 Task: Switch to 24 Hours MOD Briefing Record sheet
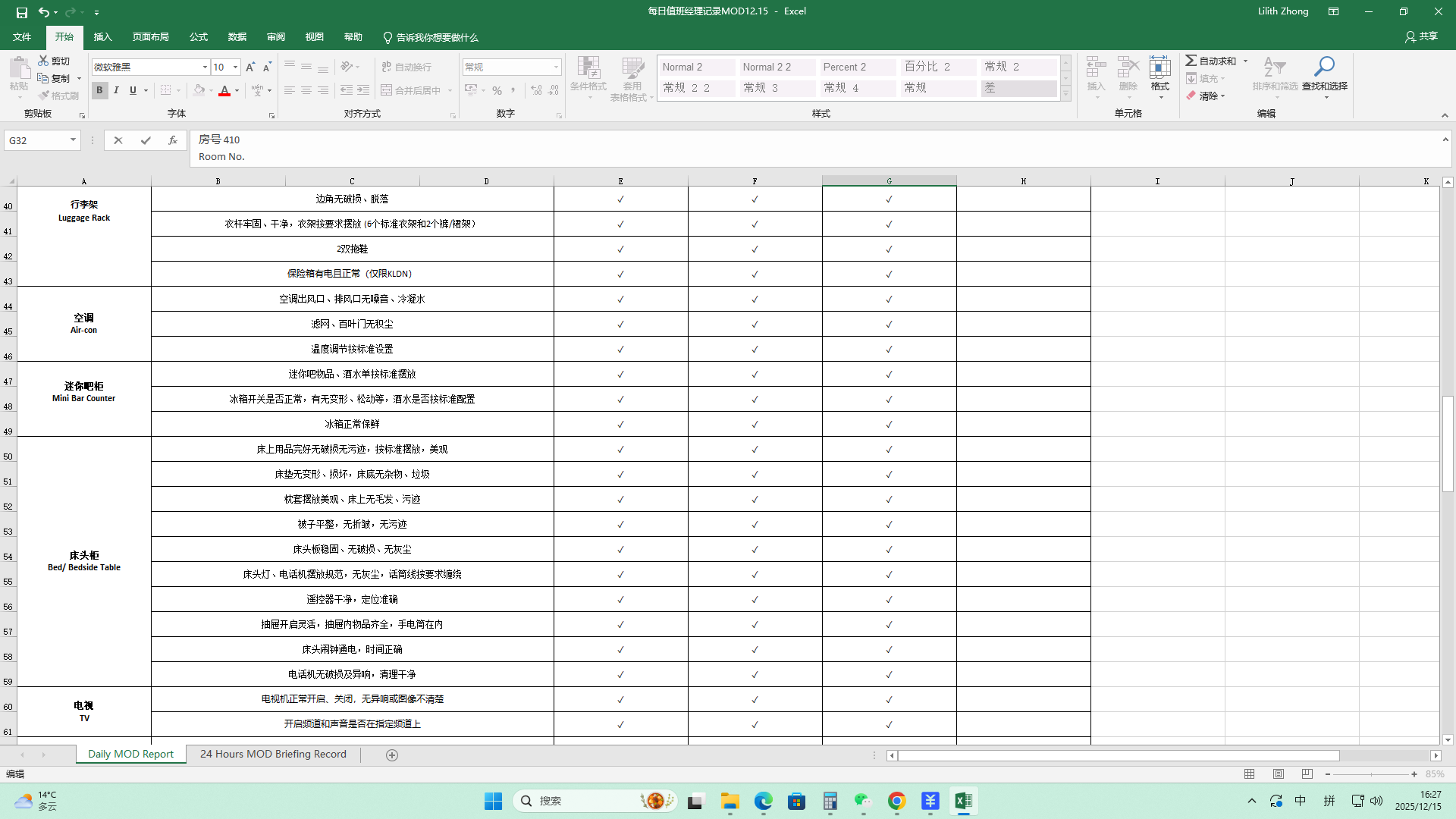coord(273,755)
